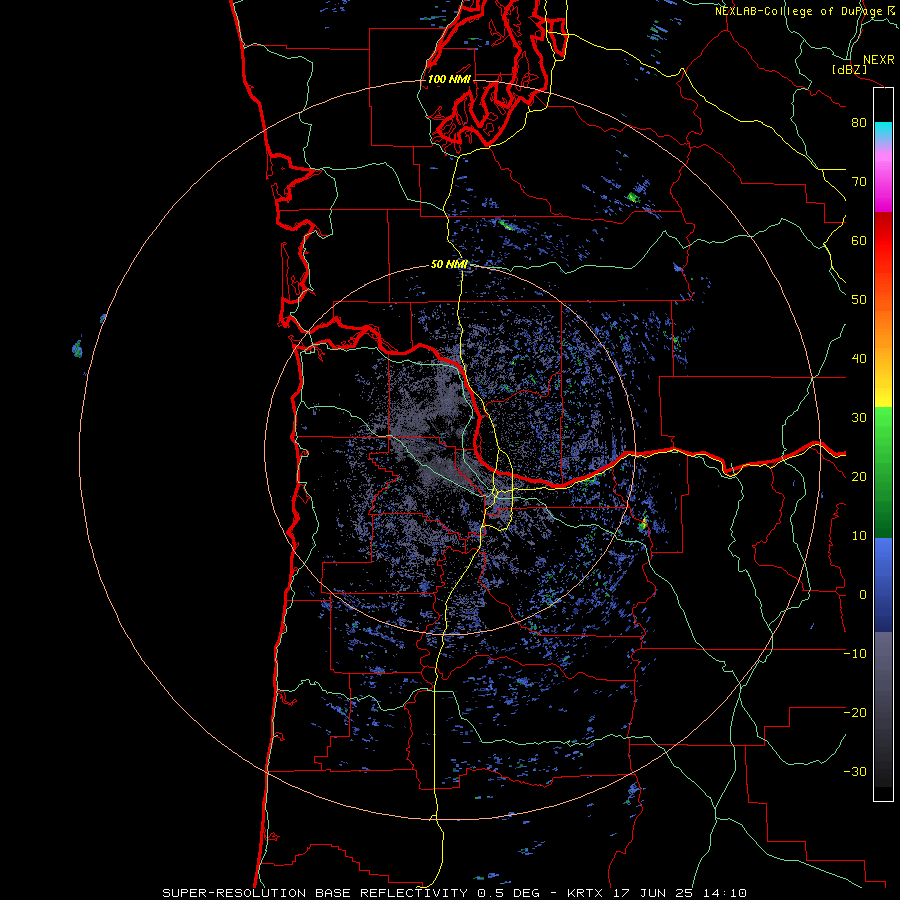Screen dimensions: 900x900
Task: Click the -30 value on dBZ scale
Action: tap(855, 772)
